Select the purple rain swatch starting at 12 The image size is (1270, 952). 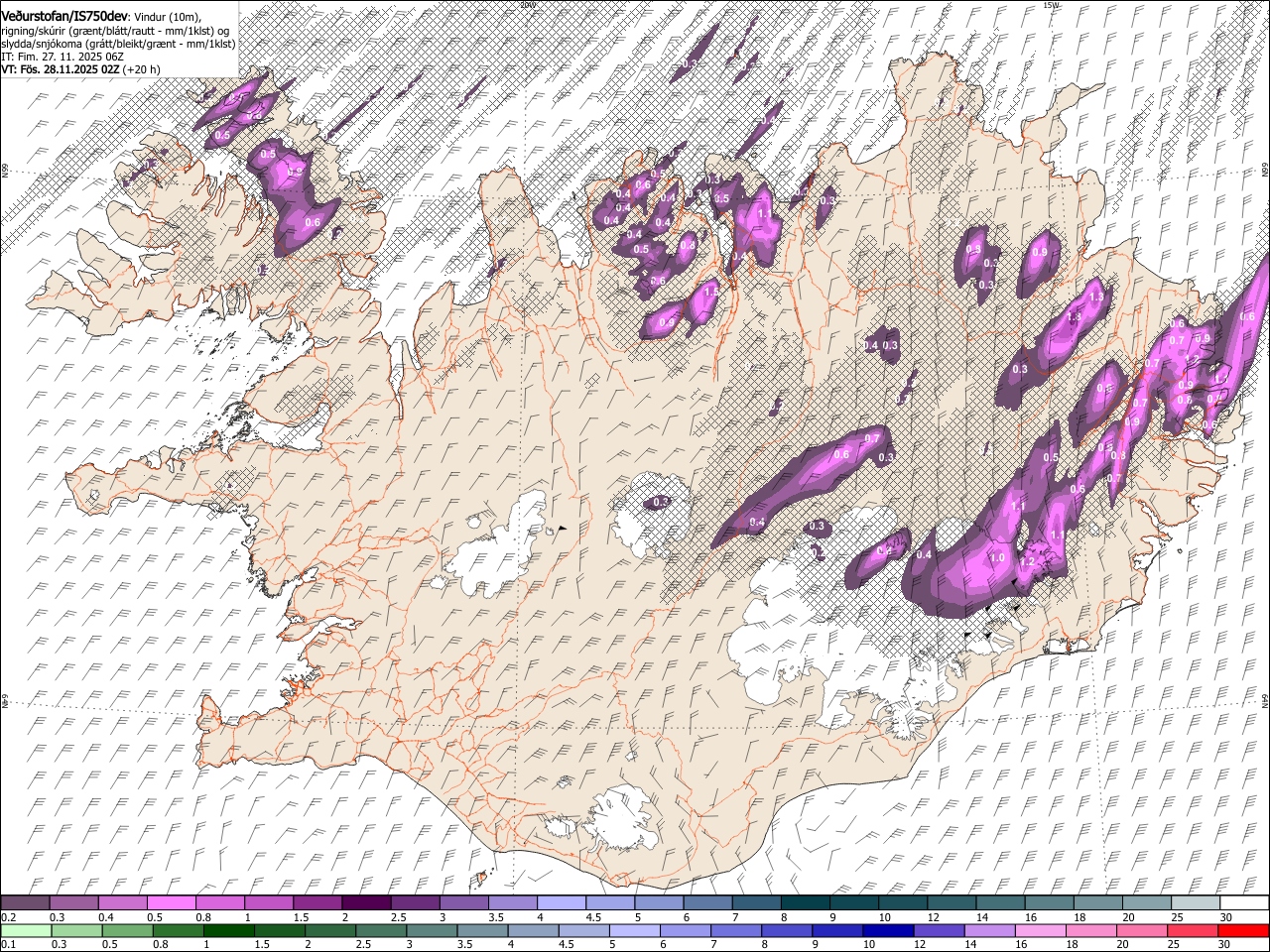[939, 930]
